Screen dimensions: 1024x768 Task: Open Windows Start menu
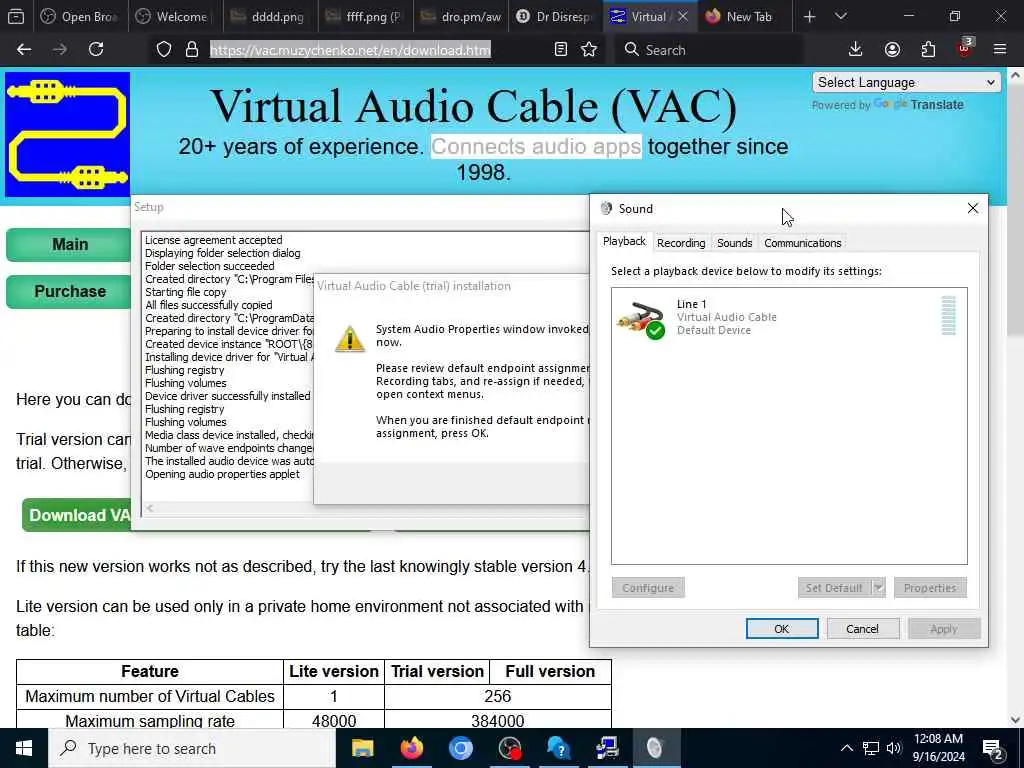tap(24, 748)
